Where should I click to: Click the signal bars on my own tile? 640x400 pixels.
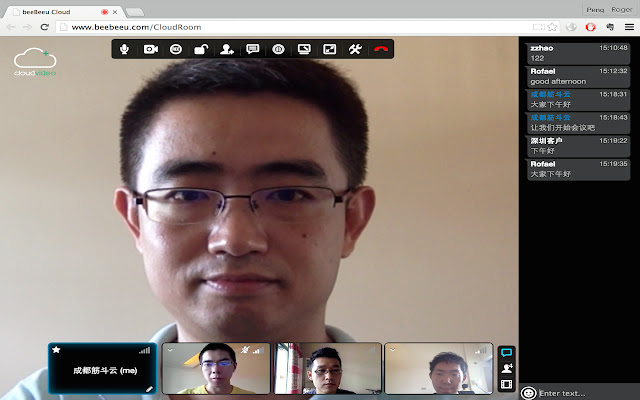tap(144, 350)
